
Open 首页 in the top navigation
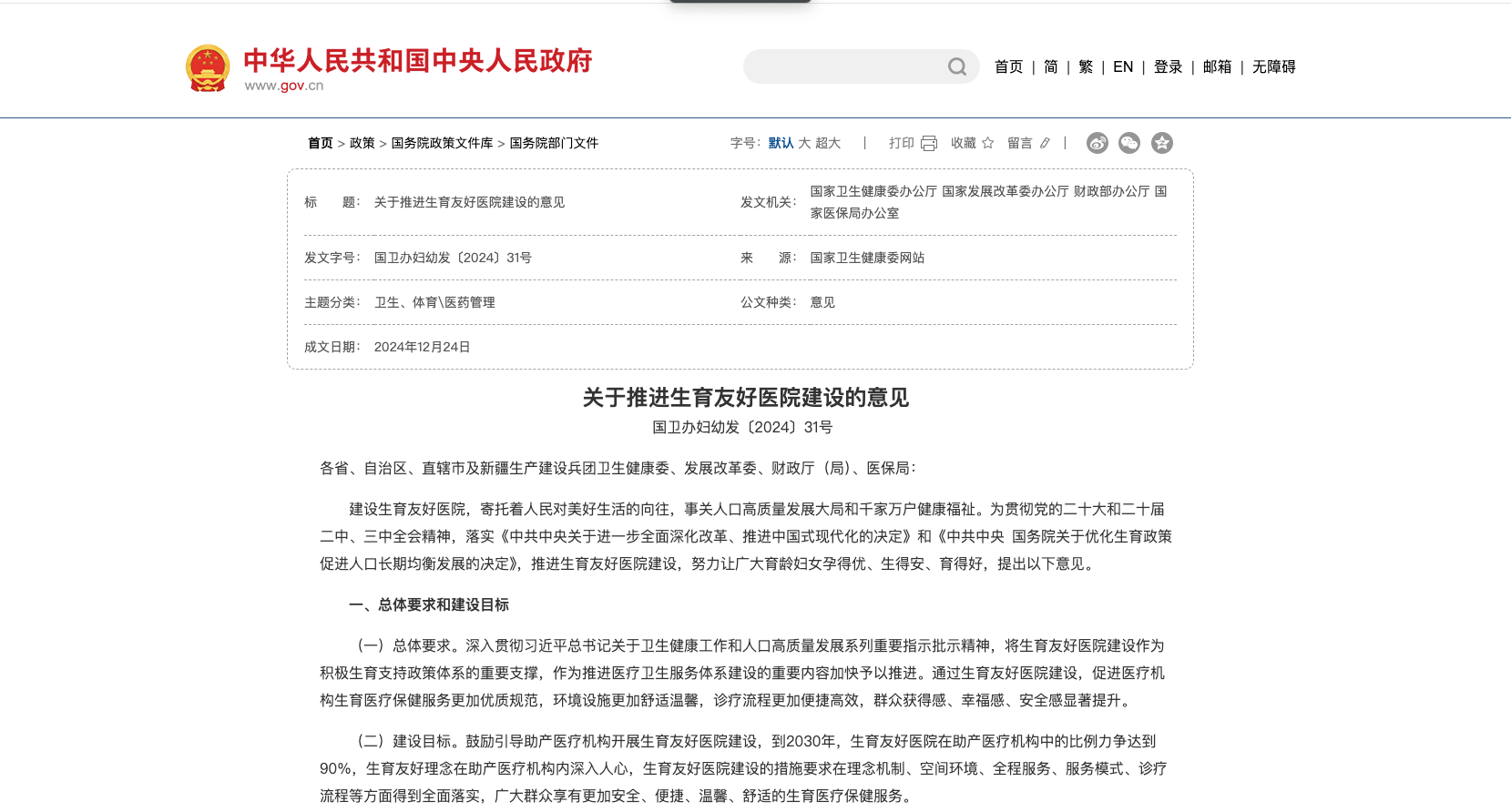(1008, 66)
